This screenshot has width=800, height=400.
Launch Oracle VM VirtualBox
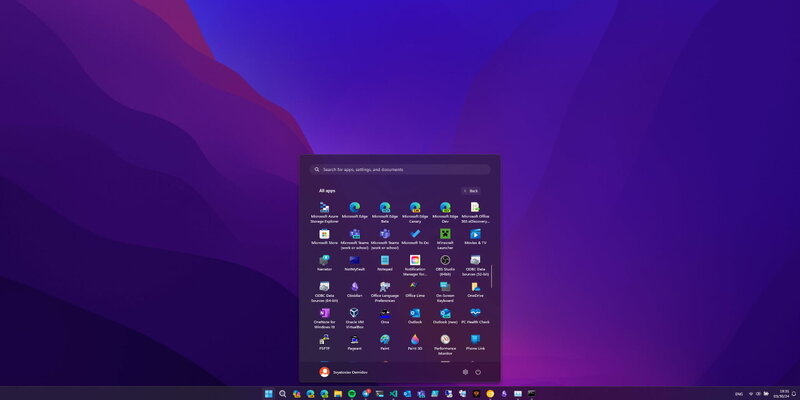point(355,318)
